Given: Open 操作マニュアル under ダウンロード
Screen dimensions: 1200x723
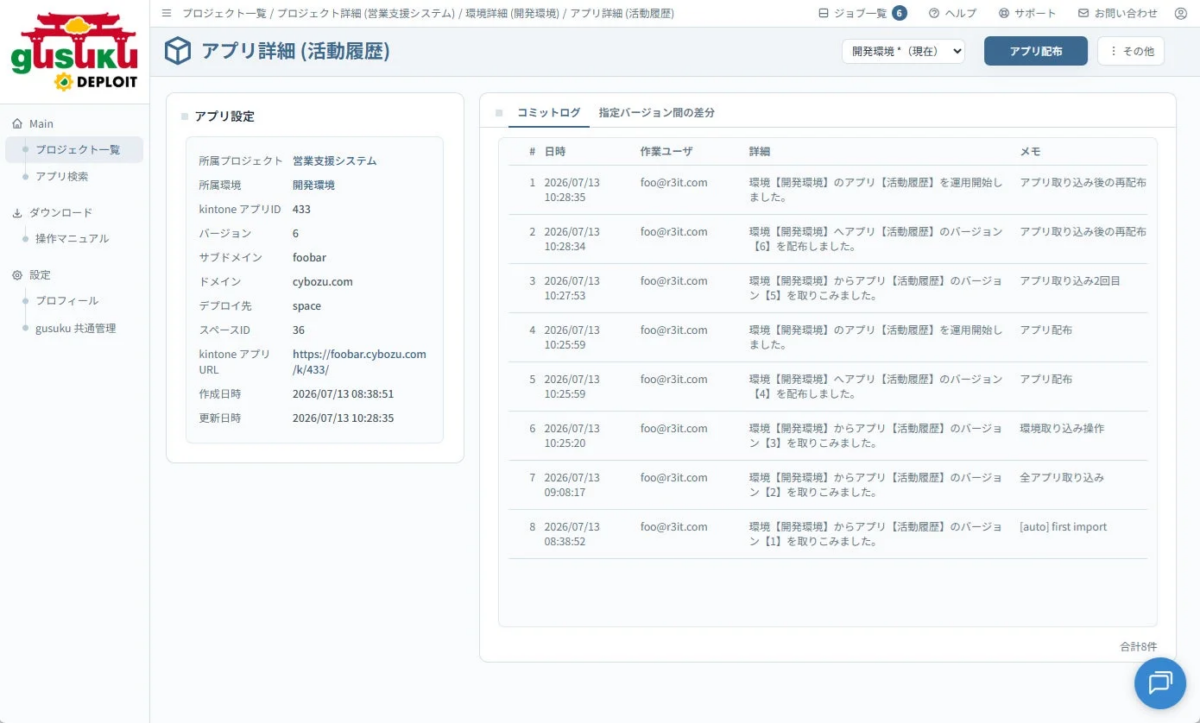Looking at the screenshot, I should (x=72, y=238).
